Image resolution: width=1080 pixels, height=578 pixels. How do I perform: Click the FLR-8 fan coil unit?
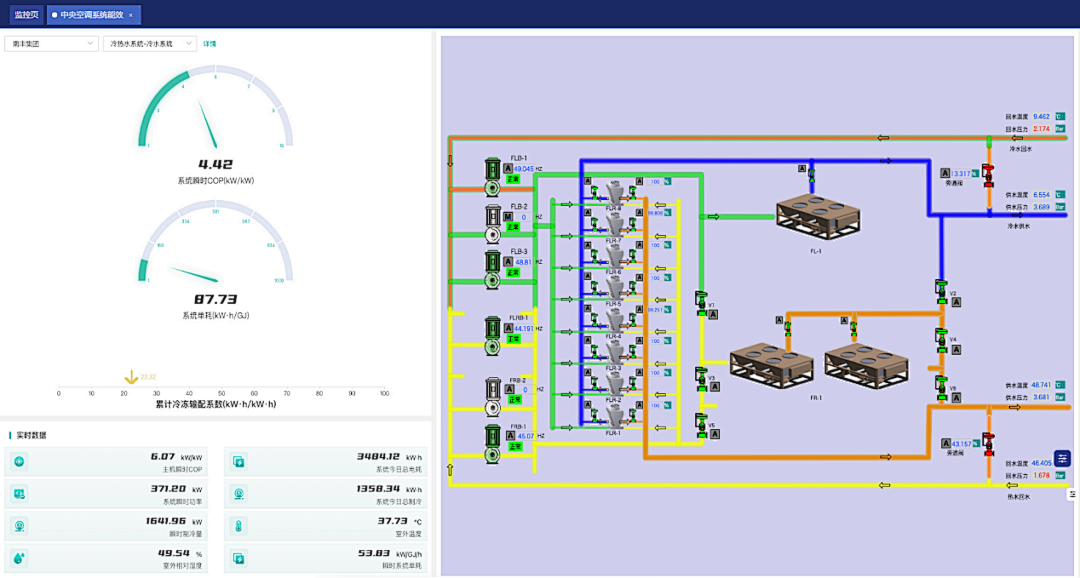click(614, 192)
